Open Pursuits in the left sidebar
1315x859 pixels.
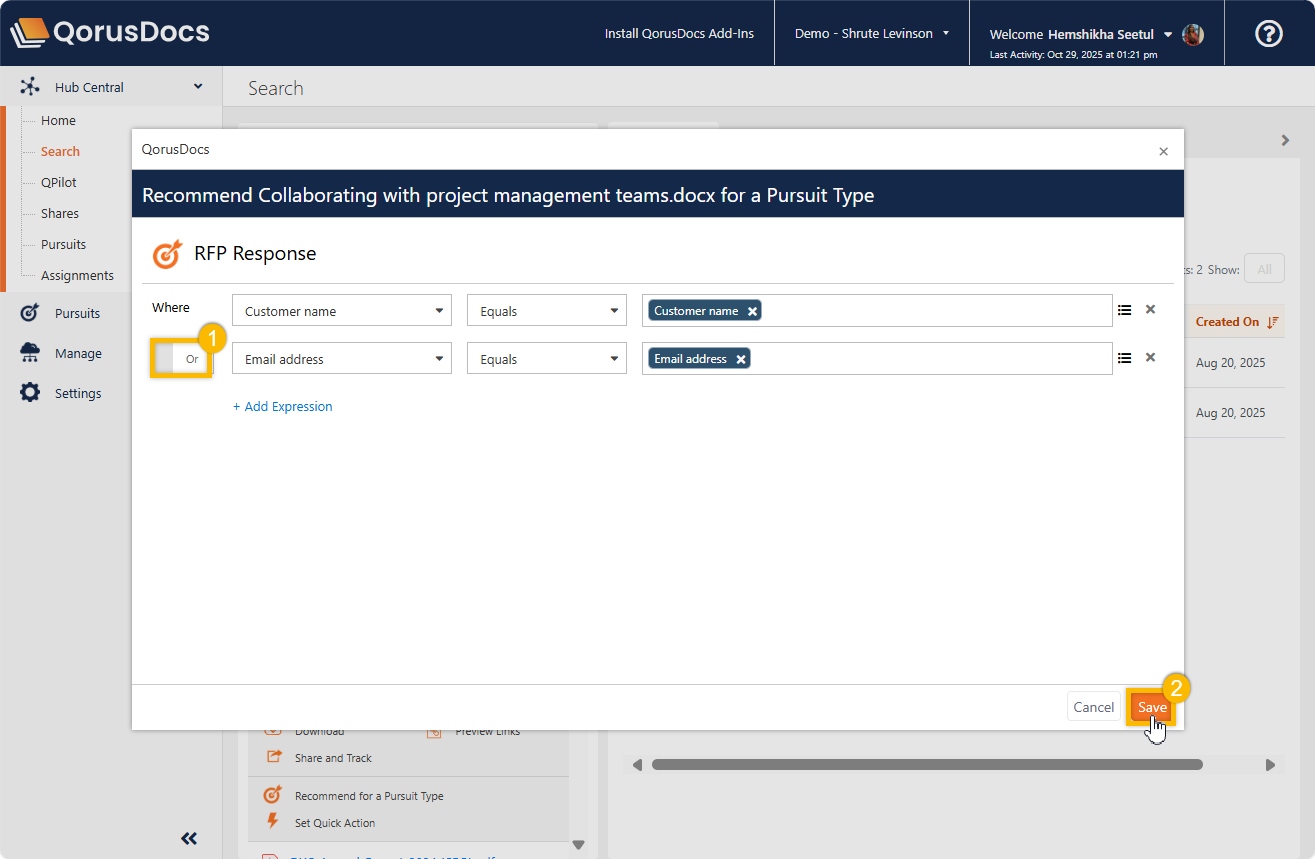coord(77,313)
